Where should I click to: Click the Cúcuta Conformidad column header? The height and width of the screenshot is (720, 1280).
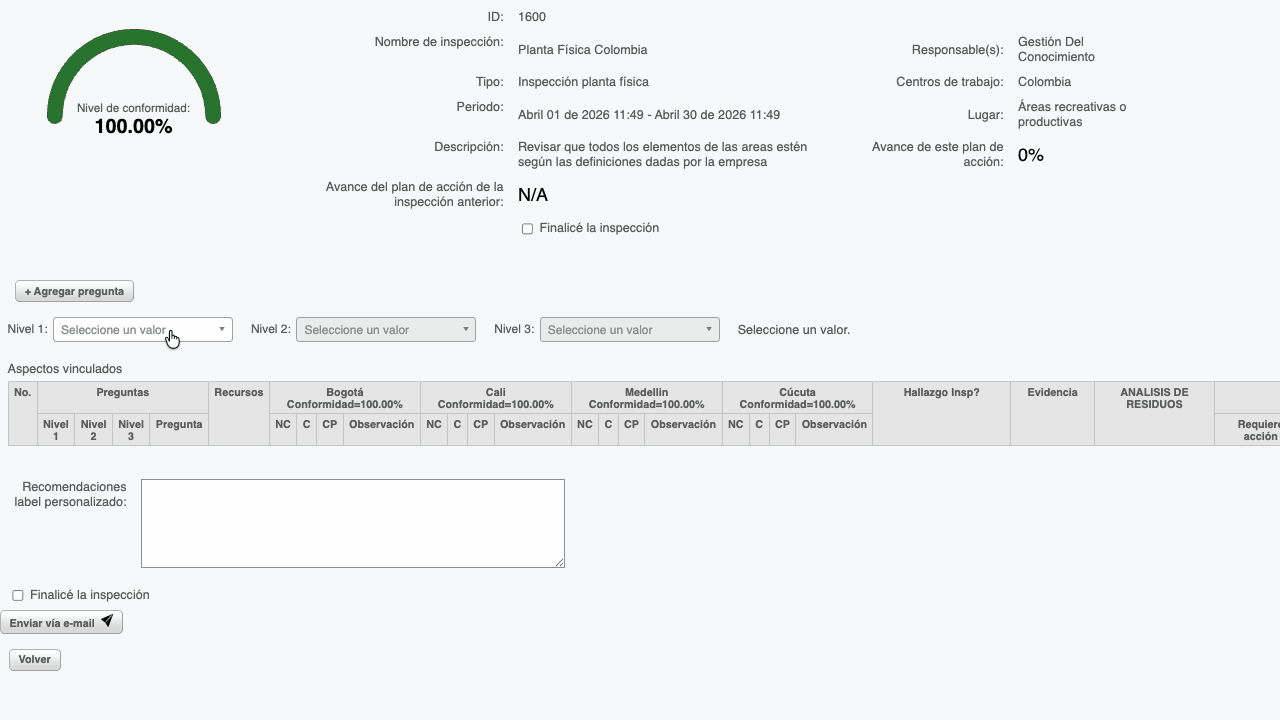799,398
